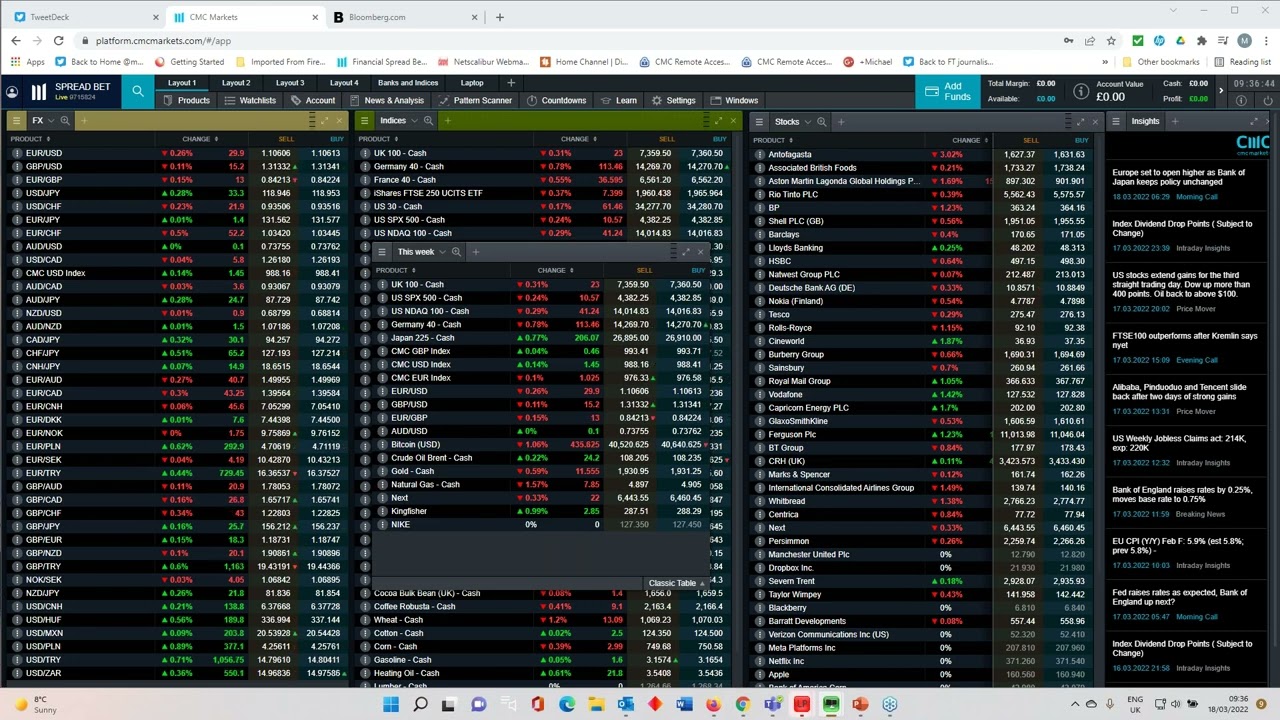Search within the Indices watchlist

428,121
